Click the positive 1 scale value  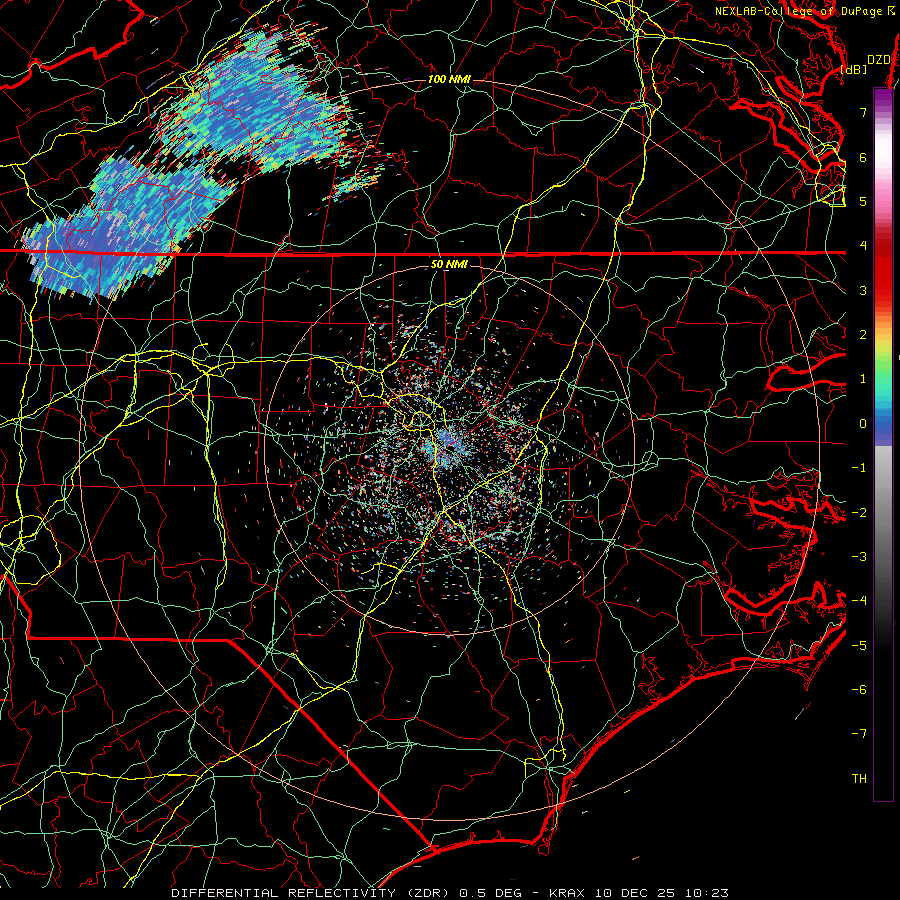[x=863, y=379]
